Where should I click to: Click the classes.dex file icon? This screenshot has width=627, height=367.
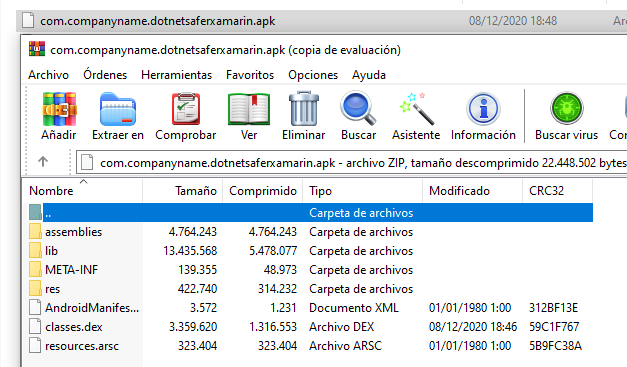pos(35,327)
